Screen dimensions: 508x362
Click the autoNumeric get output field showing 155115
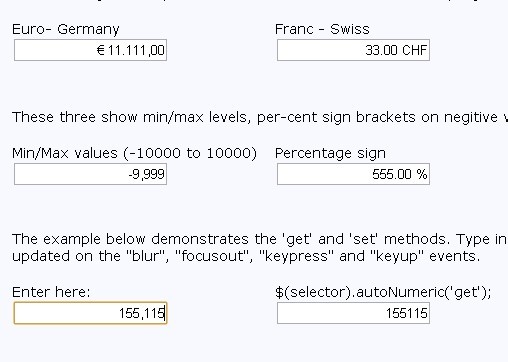click(x=353, y=313)
